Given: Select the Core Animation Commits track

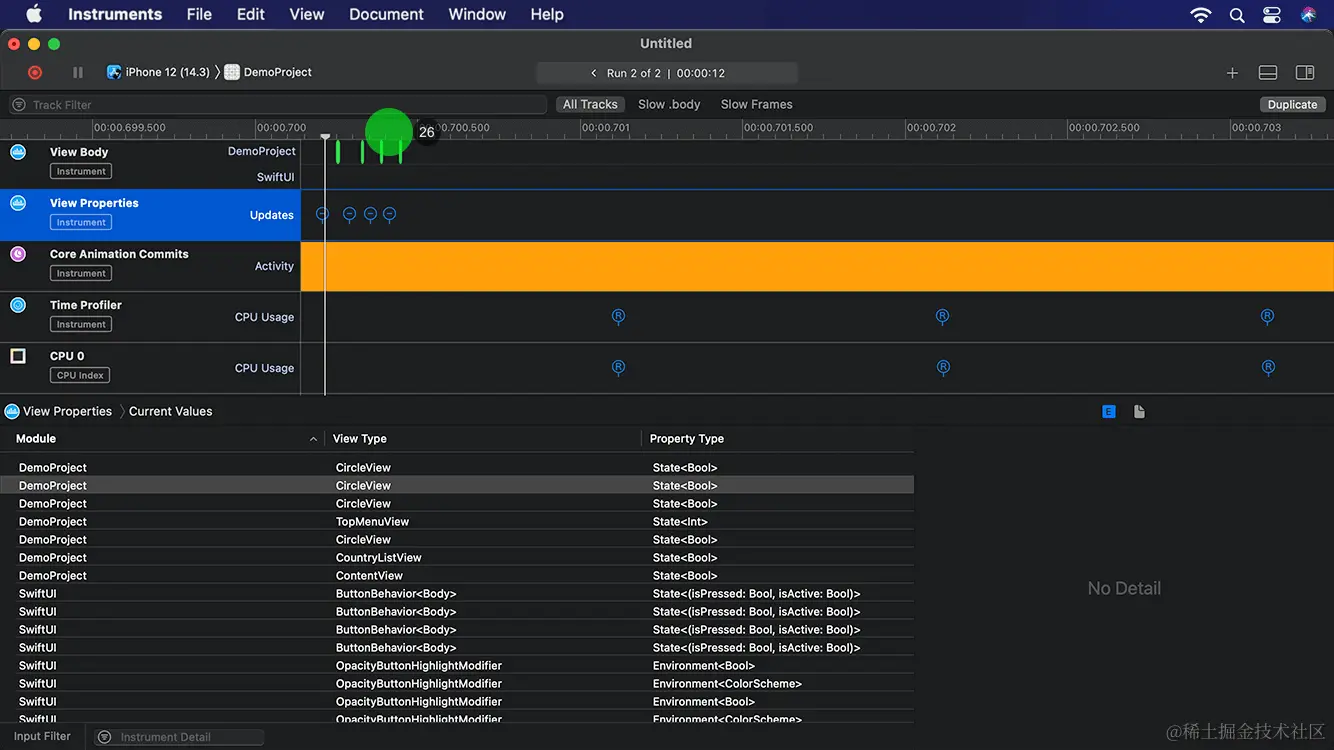Looking at the screenshot, I should point(150,266).
